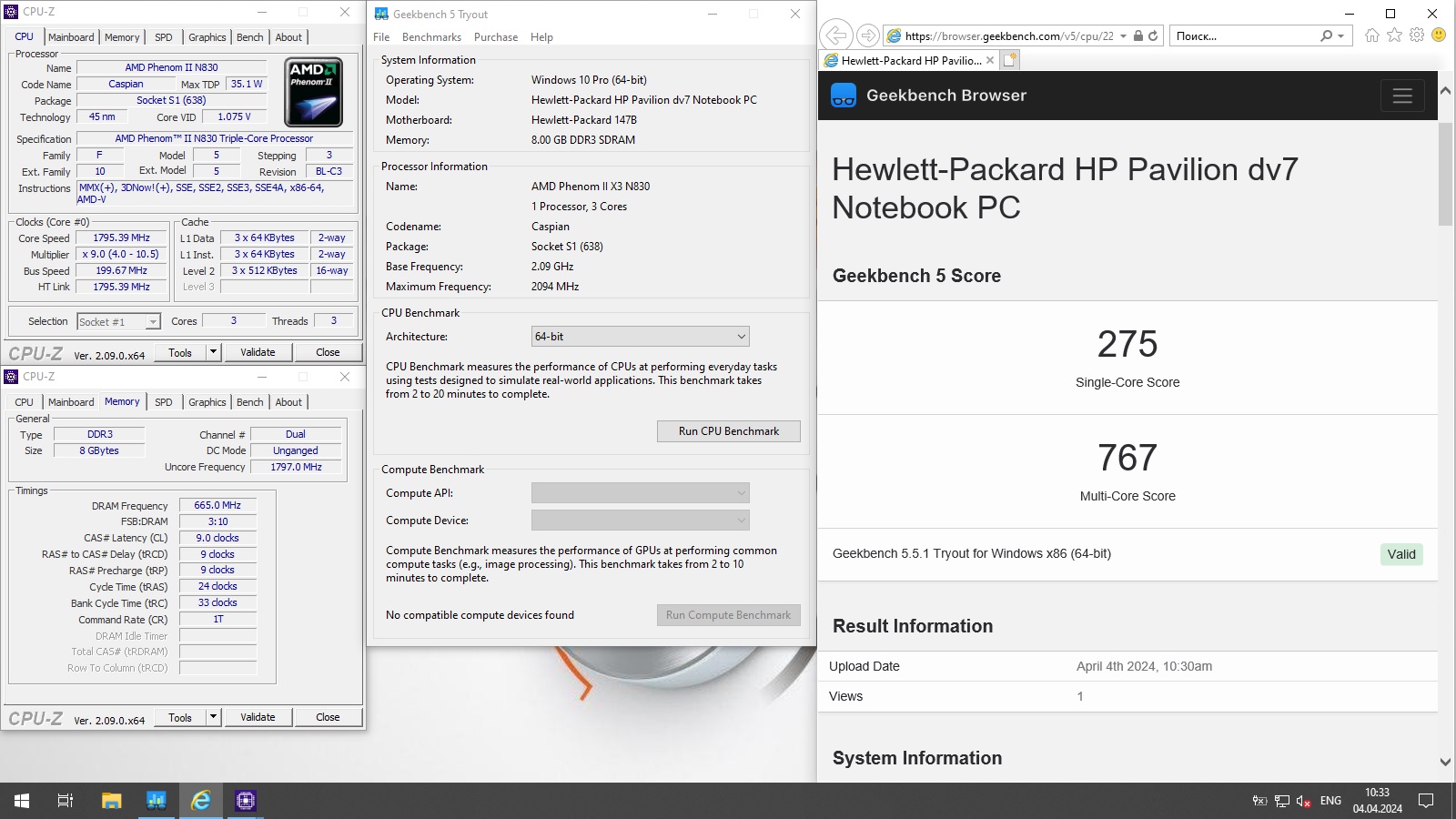The width and height of the screenshot is (1456, 819).
Task: Open the browser home icon
Action: click(x=1372, y=35)
